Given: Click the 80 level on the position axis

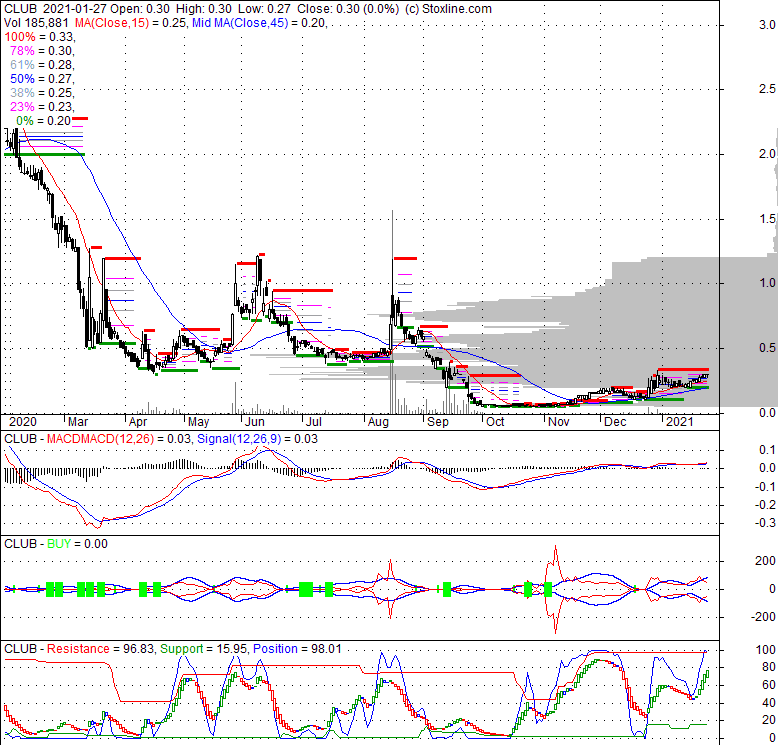Looking at the screenshot, I should click(x=769, y=667).
